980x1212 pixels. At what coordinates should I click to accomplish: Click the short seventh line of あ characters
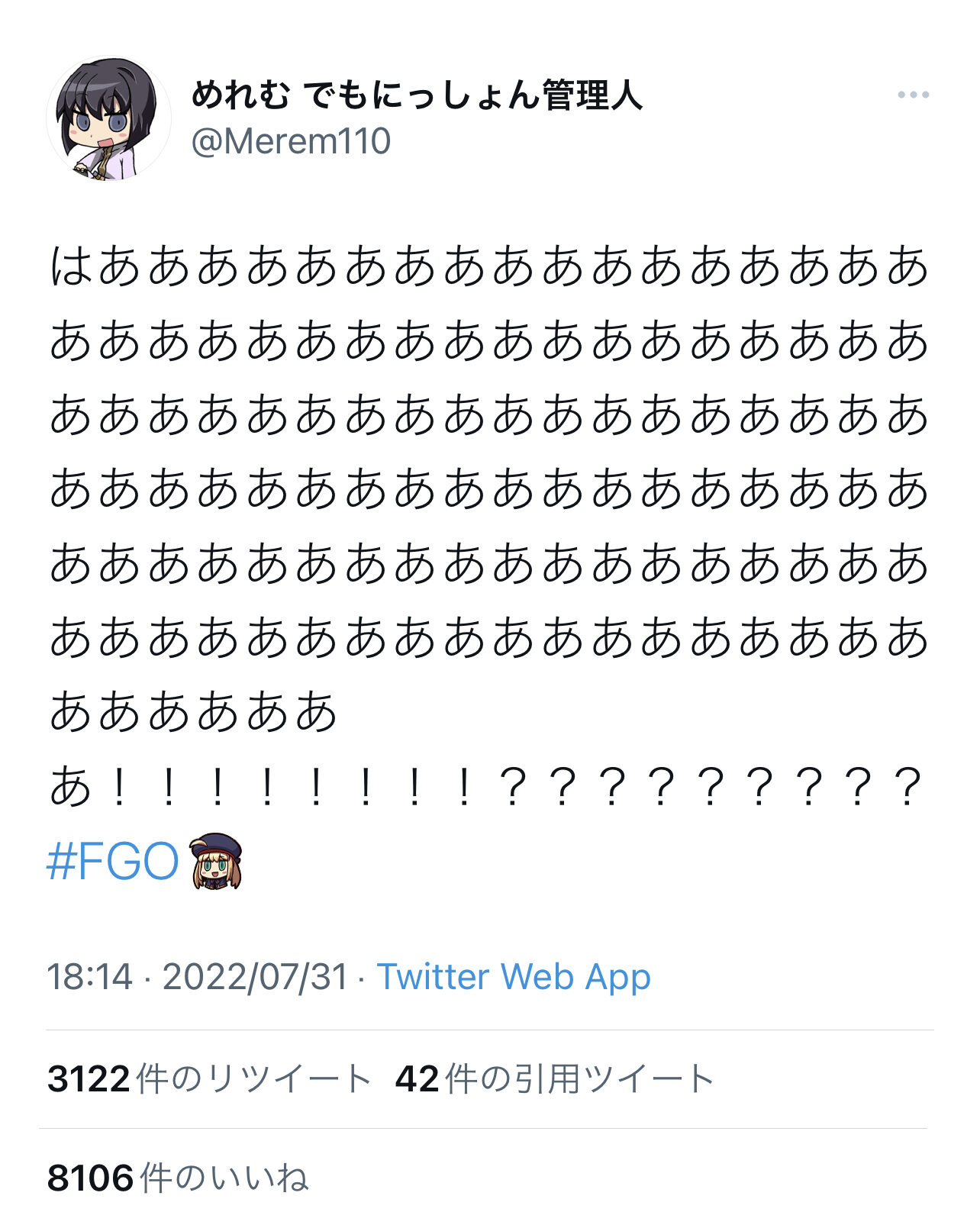point(194,712)
